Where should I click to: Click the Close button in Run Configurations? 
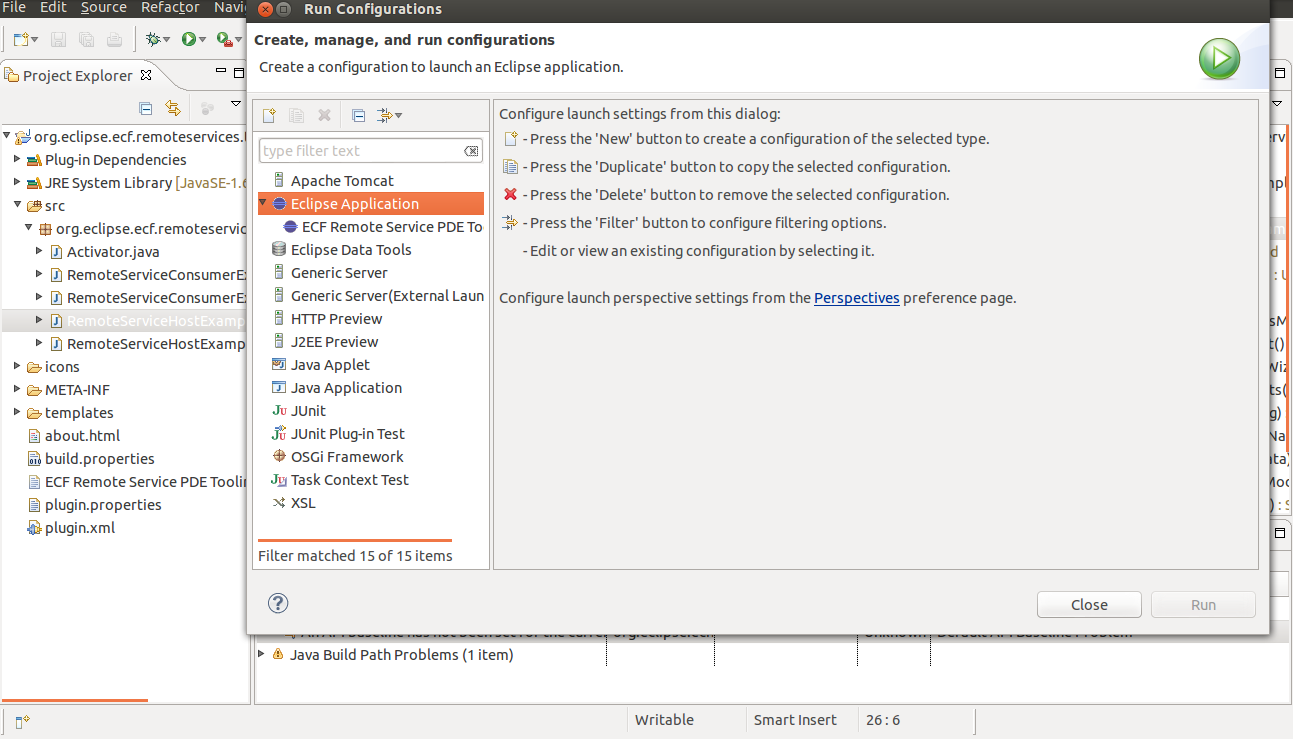point(1089,604)
